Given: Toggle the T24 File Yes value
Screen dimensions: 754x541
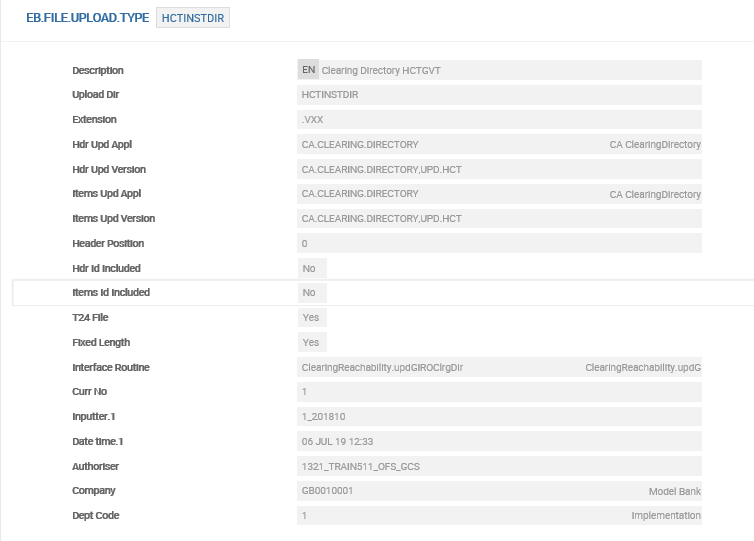Looking at the screenshot, I should tap(311, 318).
